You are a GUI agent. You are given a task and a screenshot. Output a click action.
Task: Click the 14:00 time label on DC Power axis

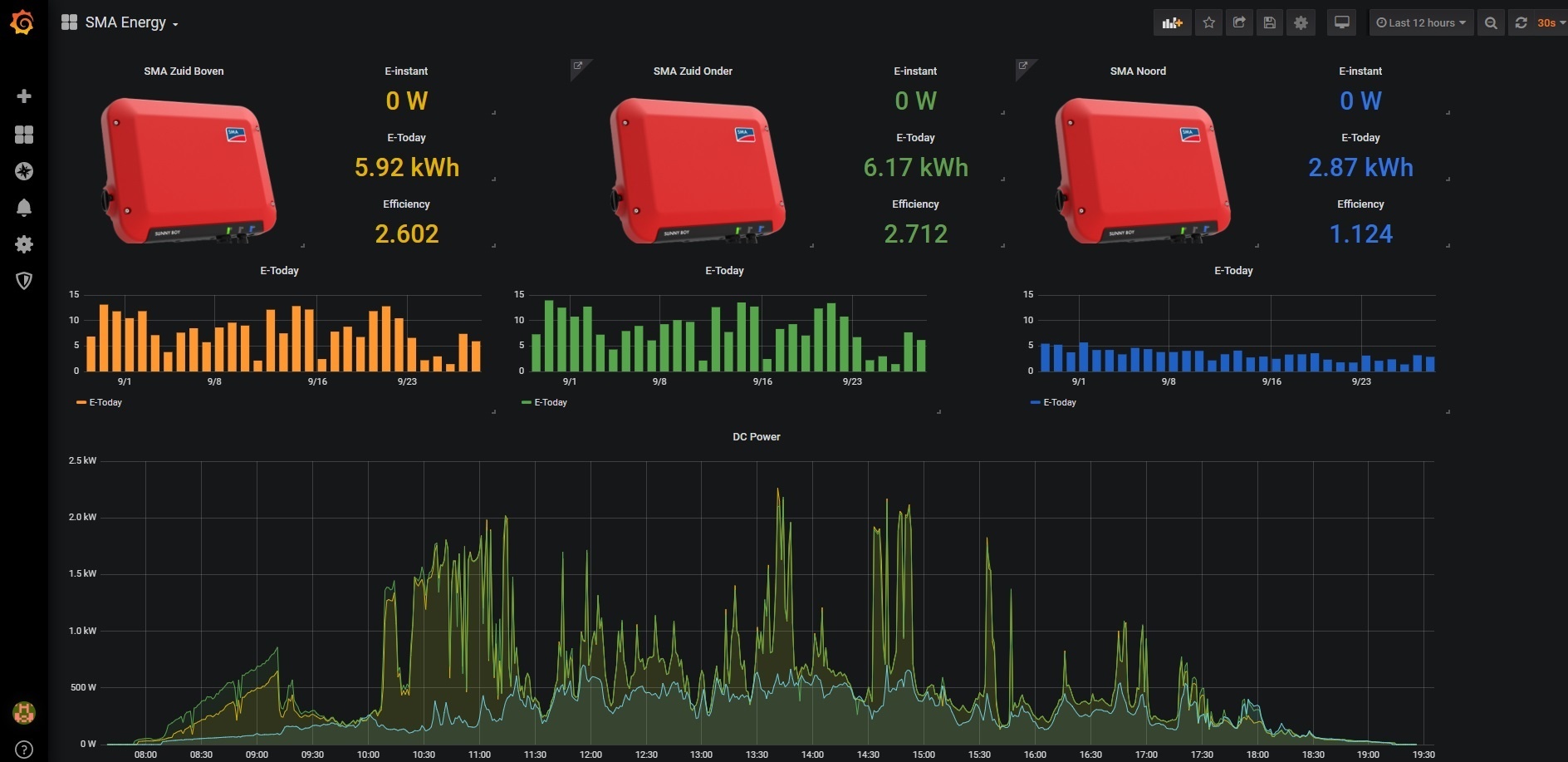pos(812,755)
